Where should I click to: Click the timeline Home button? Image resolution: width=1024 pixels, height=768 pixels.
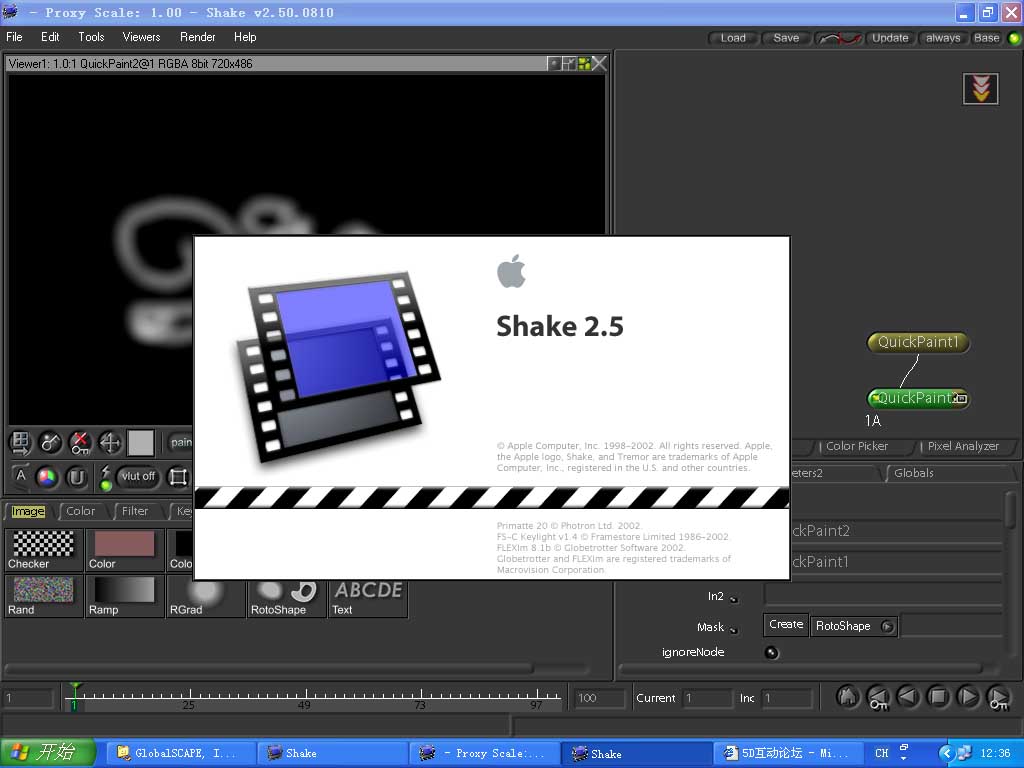pos(847,697)
